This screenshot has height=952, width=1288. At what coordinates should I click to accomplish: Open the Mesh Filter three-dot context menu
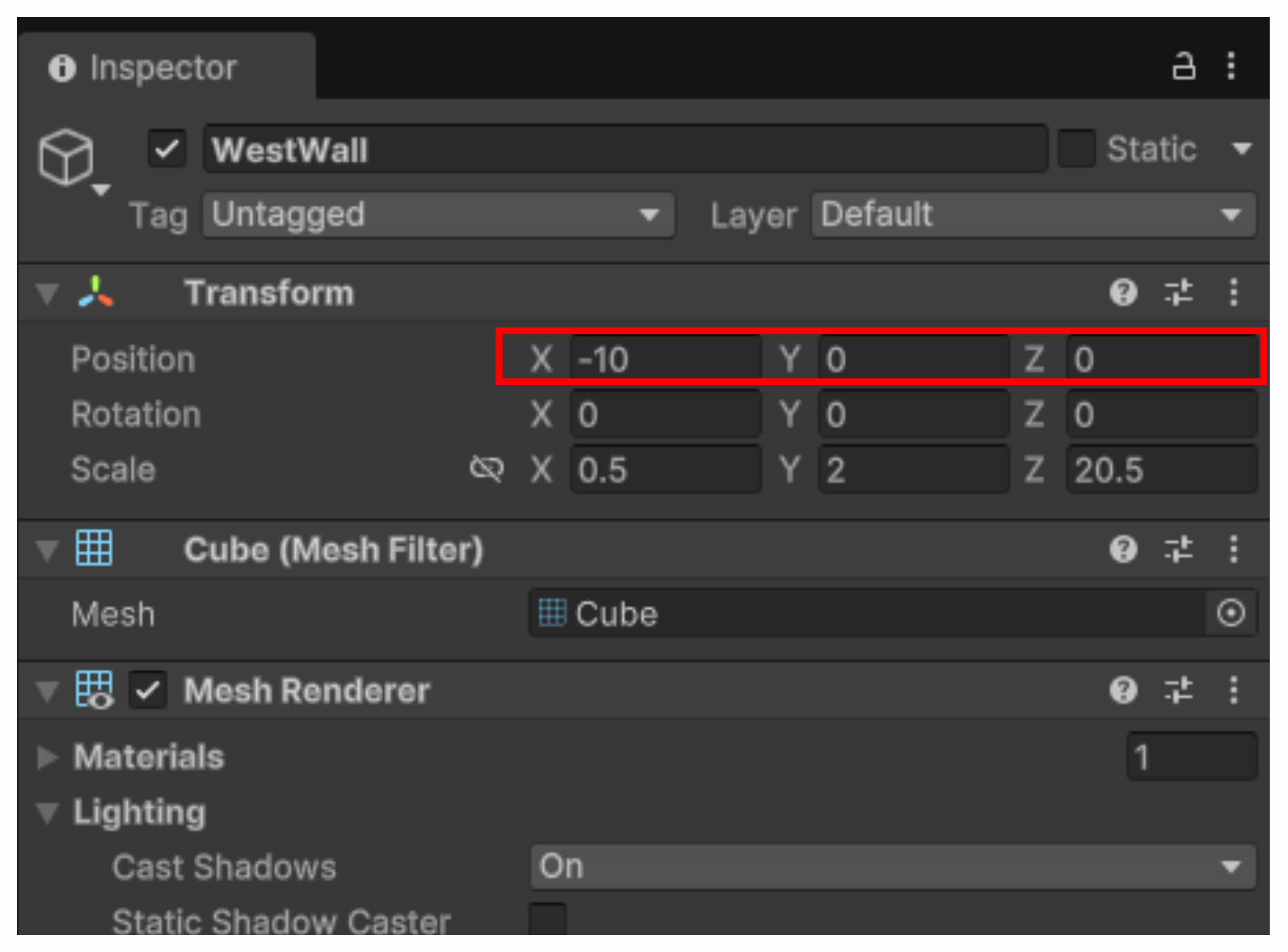click(1233, 549)
